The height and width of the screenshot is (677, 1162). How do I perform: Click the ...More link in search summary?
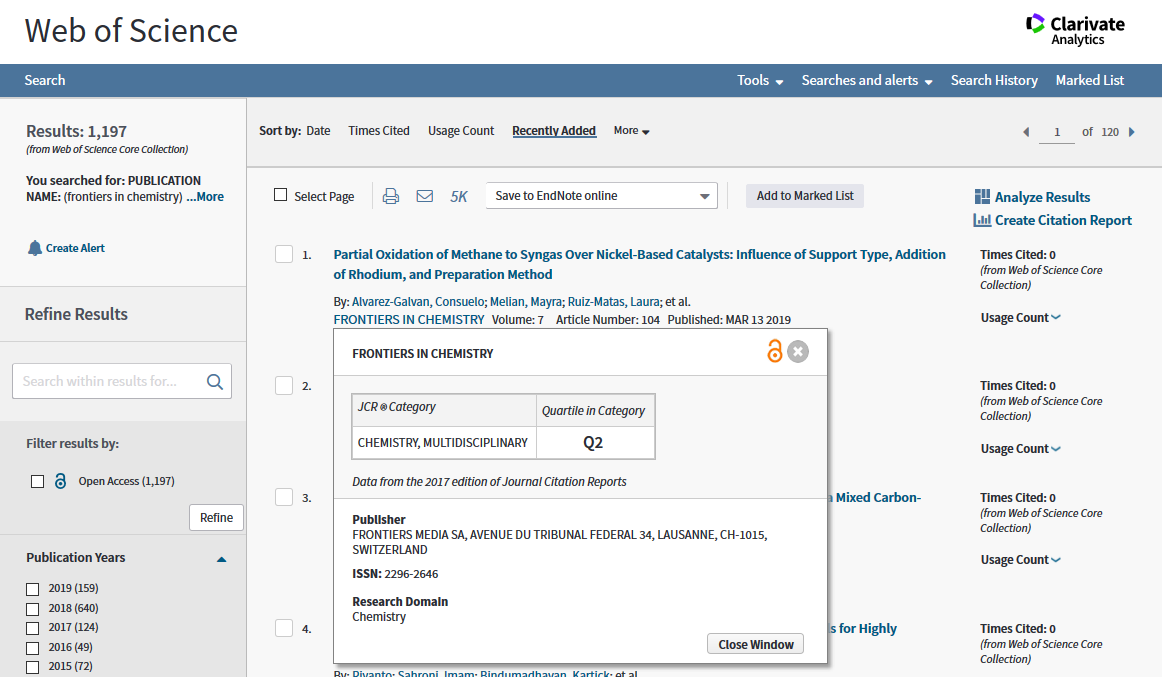tap(205, 197)
